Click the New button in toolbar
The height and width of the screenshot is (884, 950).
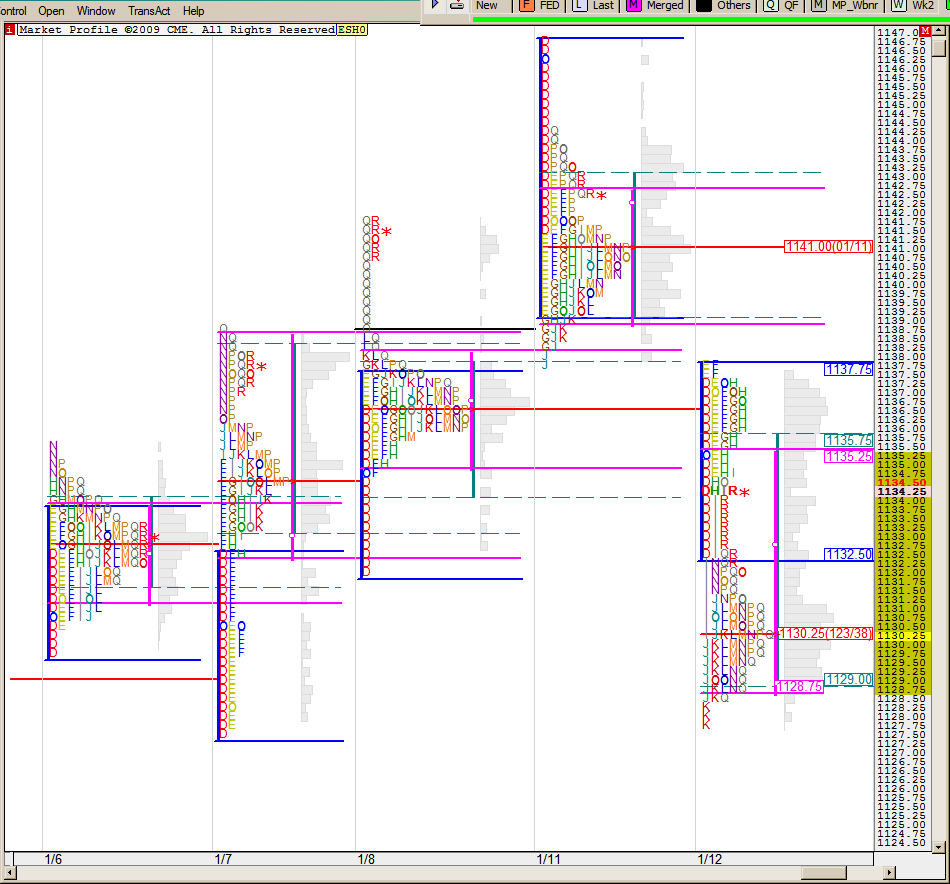487,5
